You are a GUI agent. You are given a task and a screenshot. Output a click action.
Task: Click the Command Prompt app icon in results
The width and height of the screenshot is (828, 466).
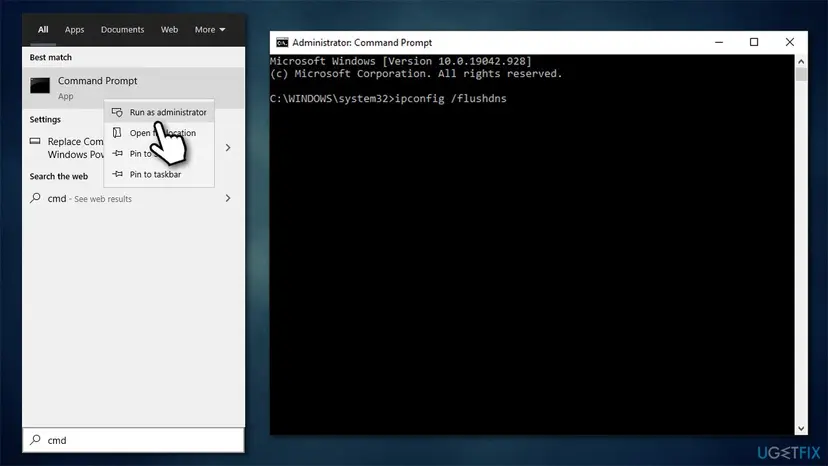[40, 85]
